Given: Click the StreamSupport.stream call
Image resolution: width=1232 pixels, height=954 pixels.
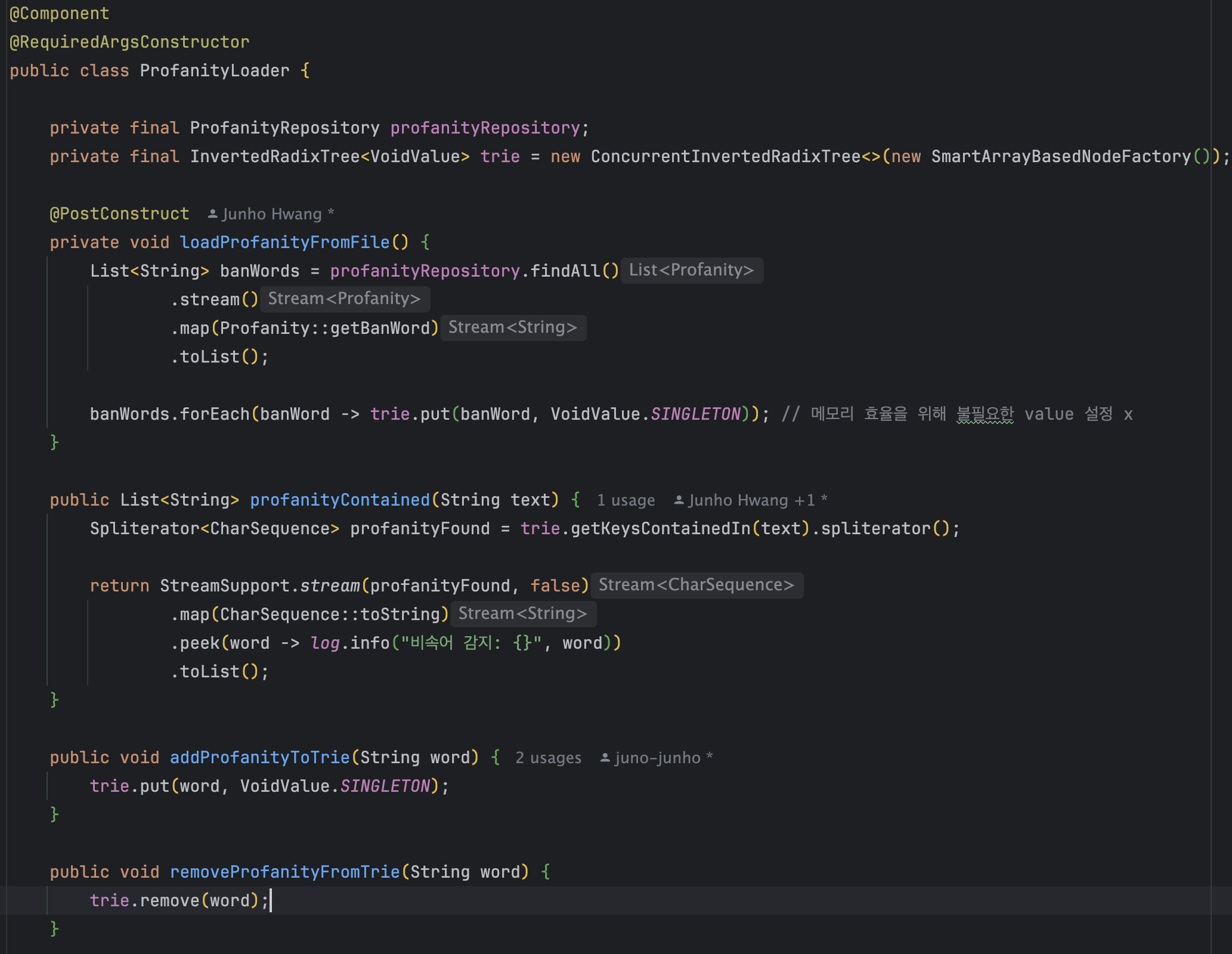Looking at the screenshot, I should point(260,586).
